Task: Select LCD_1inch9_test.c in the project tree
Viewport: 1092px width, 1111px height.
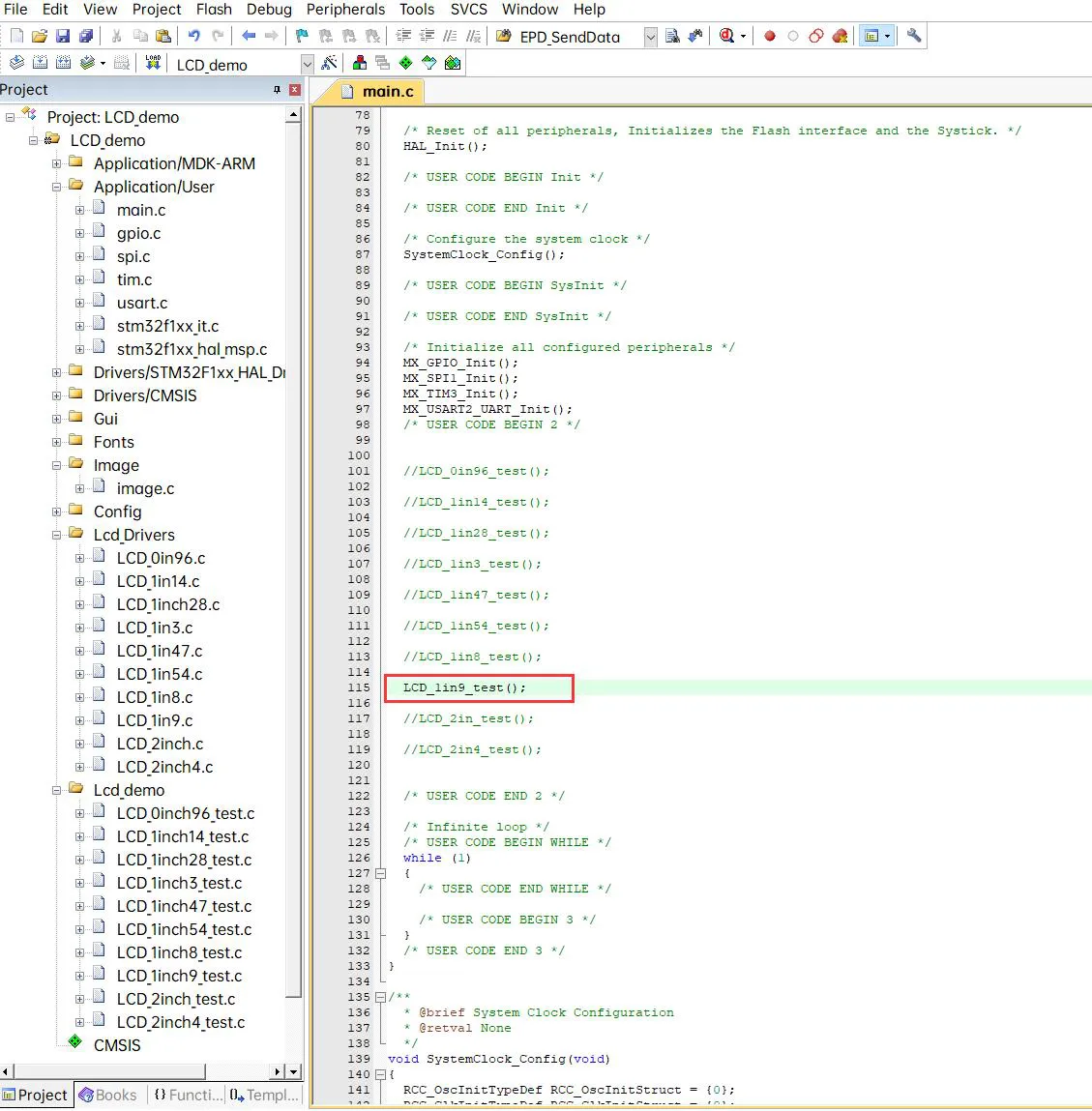Action: coord(179,977)
